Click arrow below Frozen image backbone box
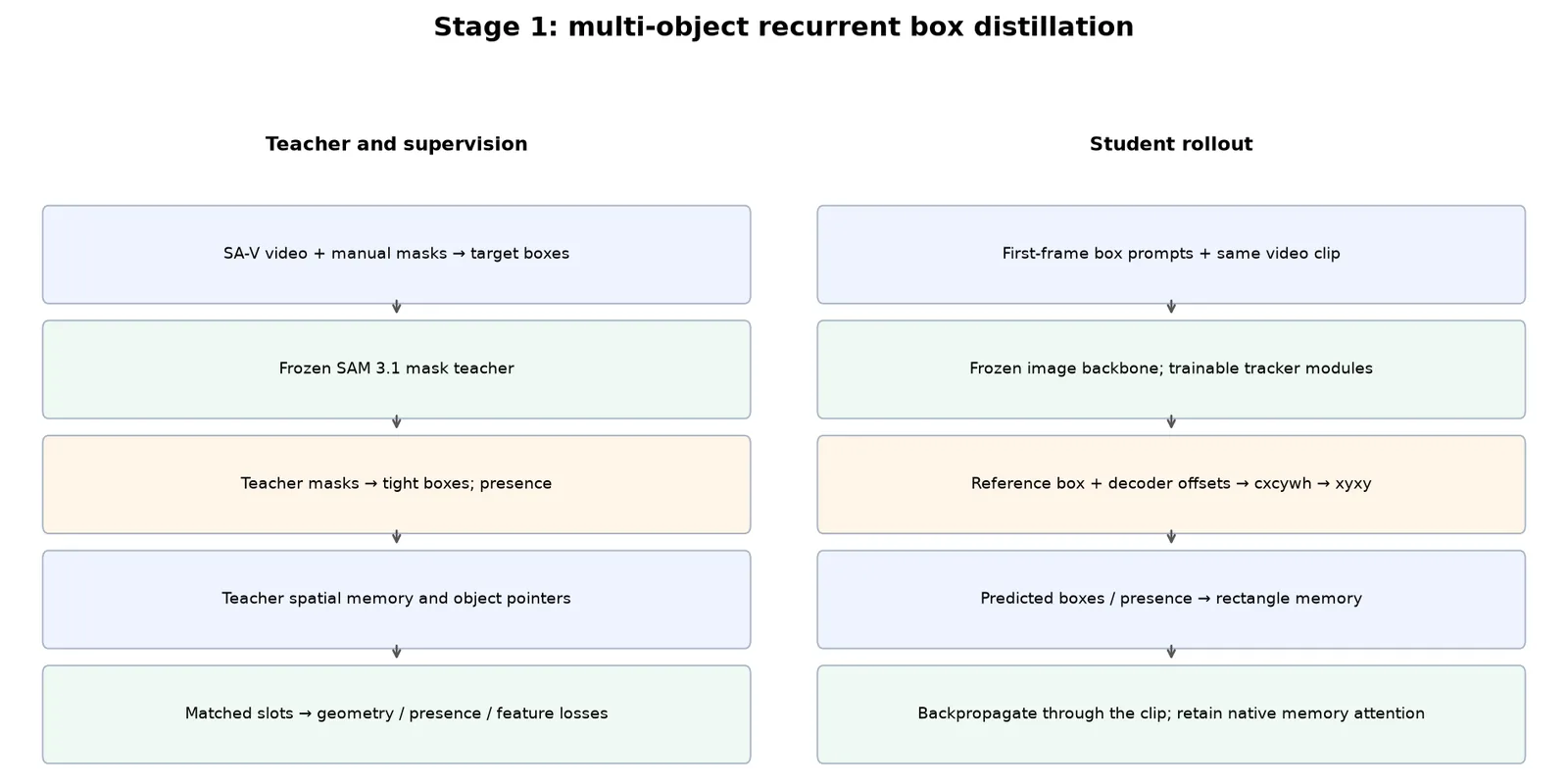Screen dimensions: 1568x784 pos(1171,423)
